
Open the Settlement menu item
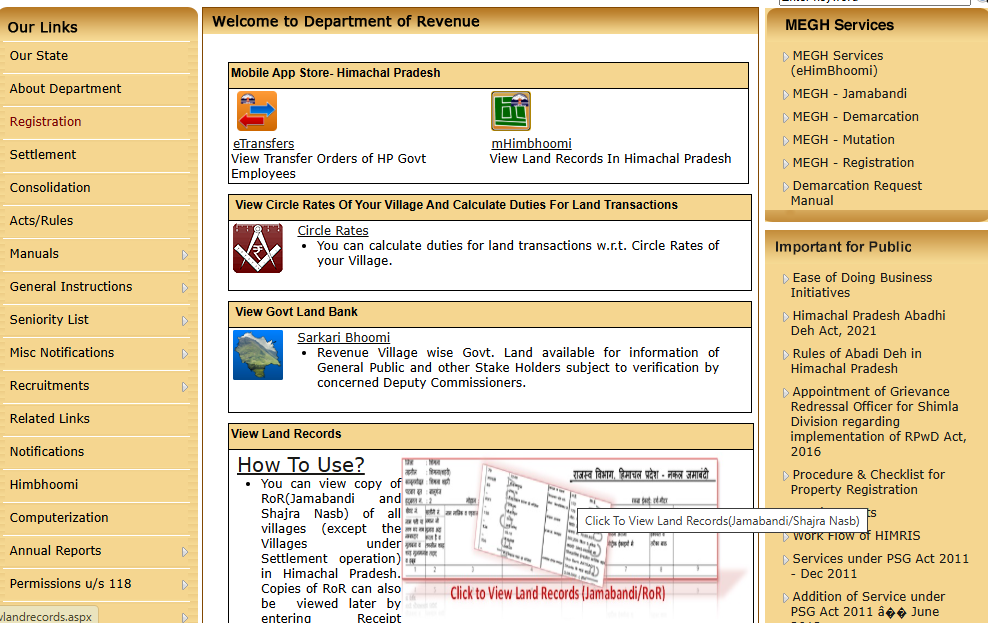click(43, 154)
